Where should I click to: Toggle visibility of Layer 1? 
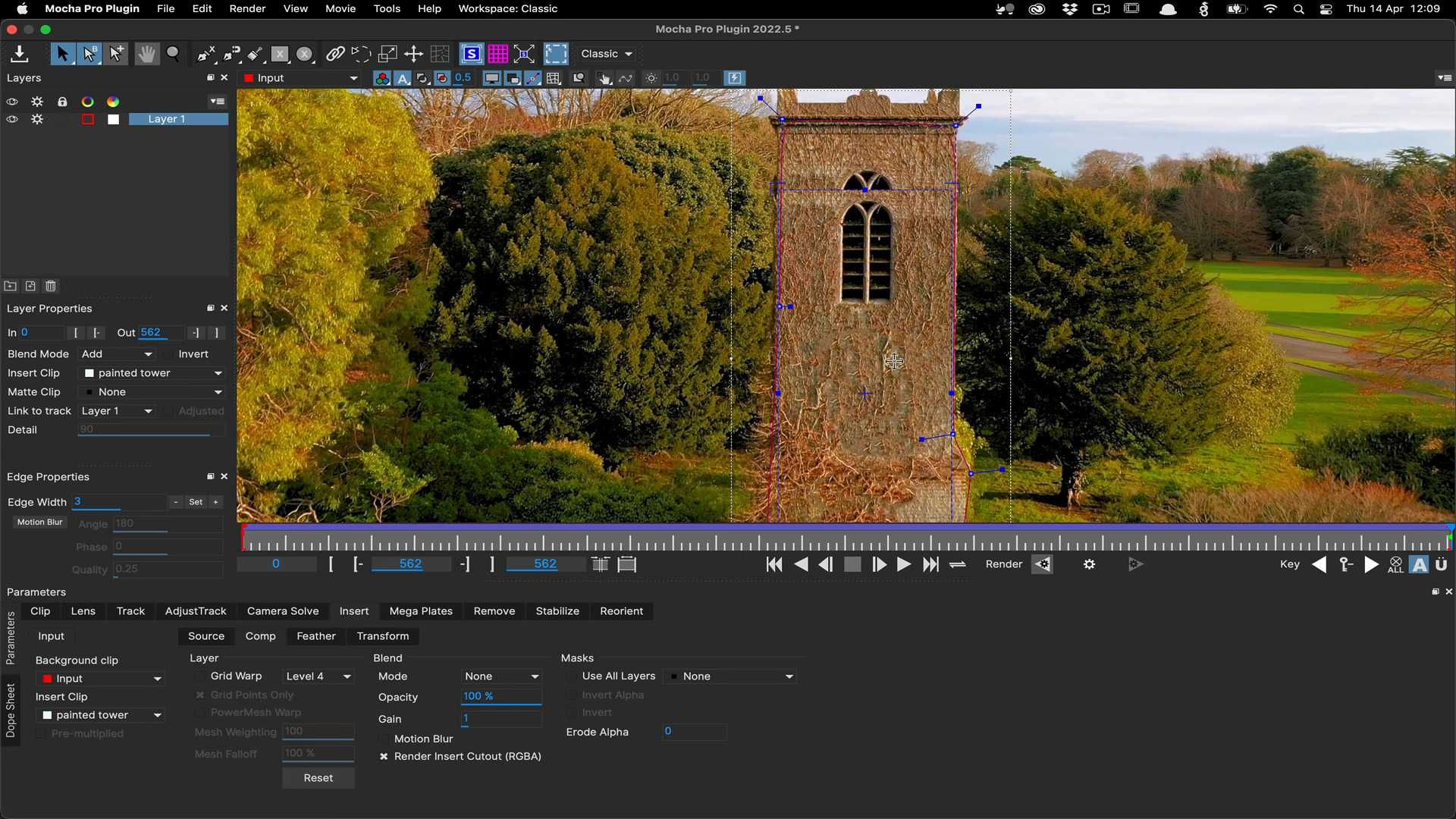point(12,119)
